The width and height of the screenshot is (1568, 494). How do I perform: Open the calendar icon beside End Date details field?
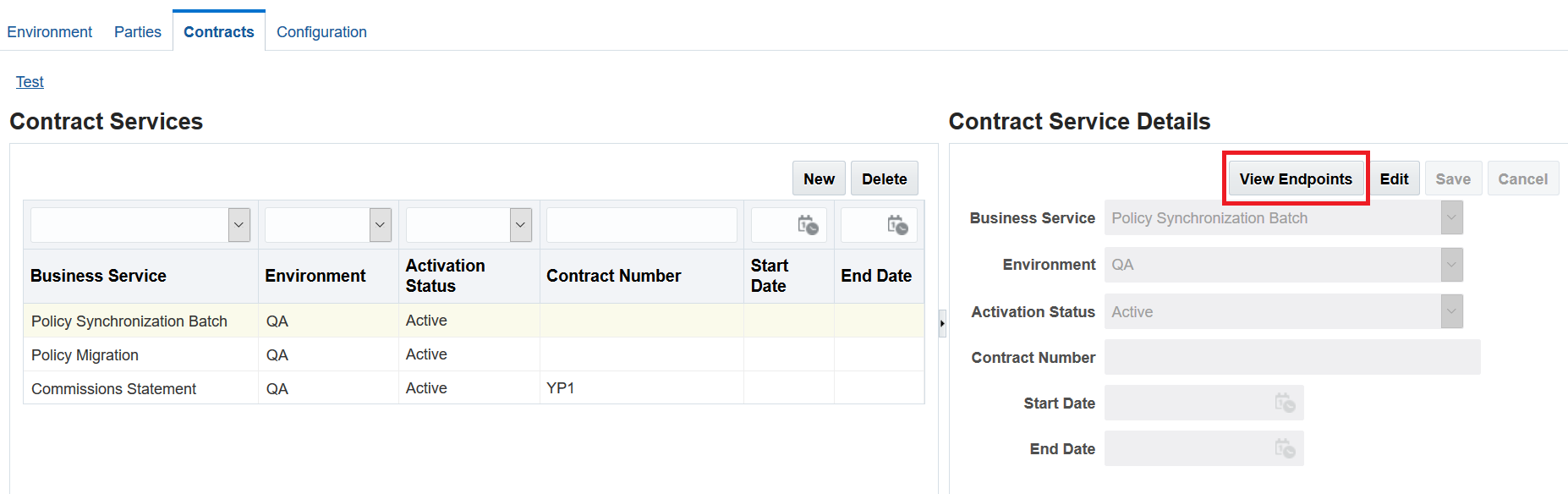tap(1286, 448)
